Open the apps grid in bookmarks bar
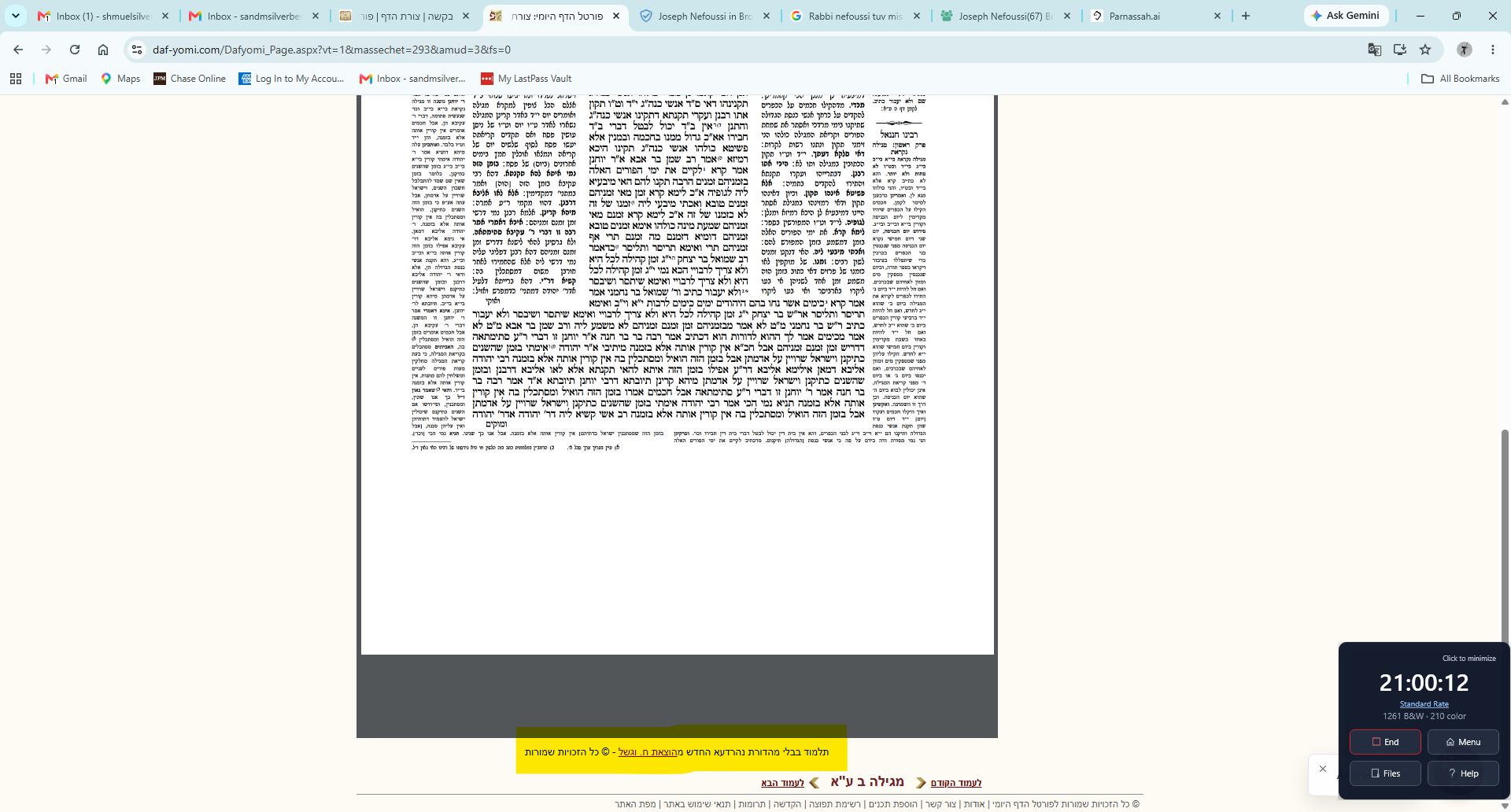The image size is (1511, 812). [16, 79]
